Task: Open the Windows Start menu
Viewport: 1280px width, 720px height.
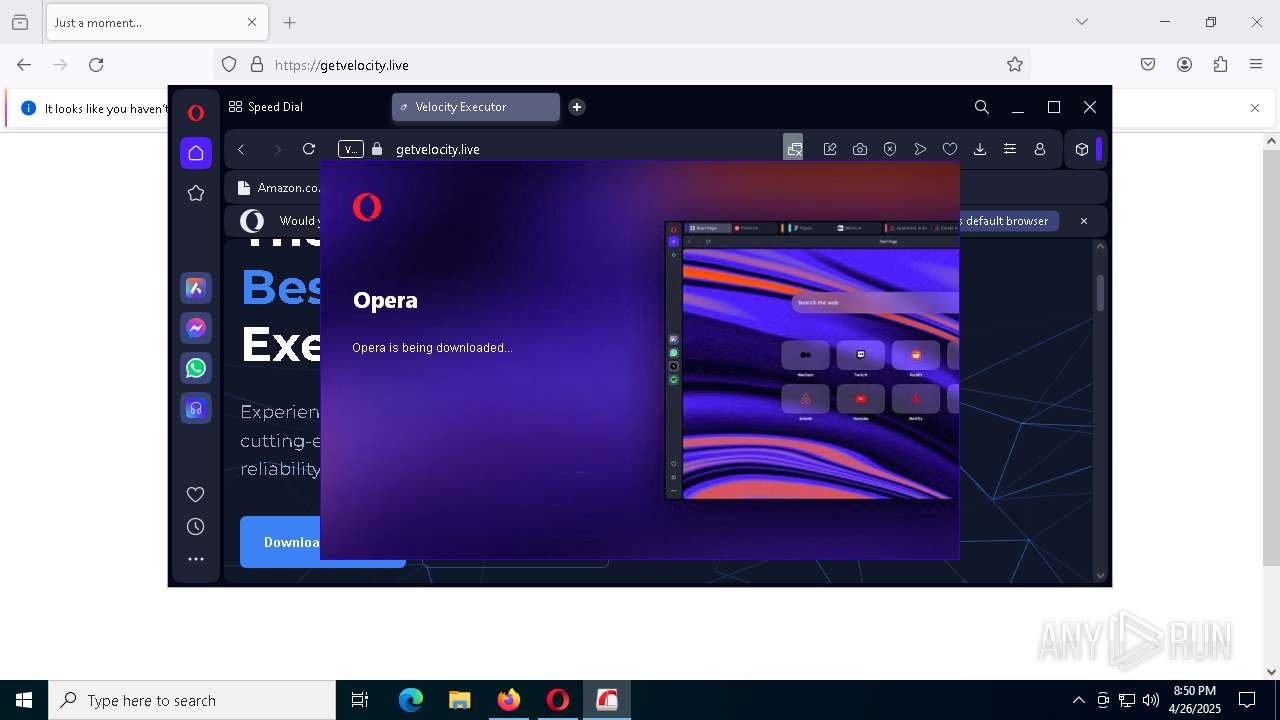Action: 24,700
